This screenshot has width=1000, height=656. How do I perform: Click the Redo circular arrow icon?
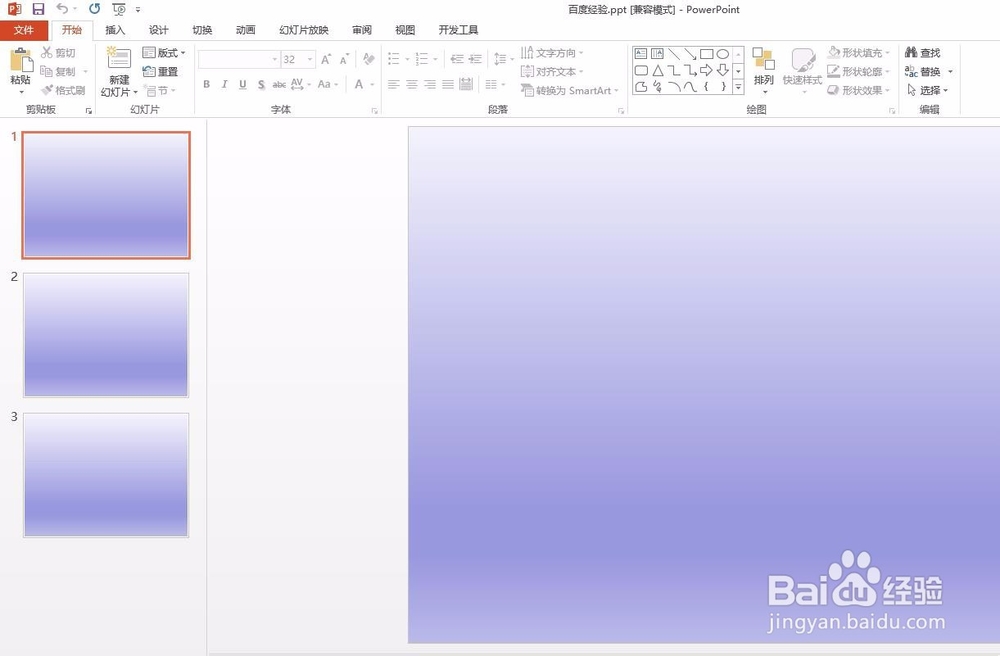[94, 9]
